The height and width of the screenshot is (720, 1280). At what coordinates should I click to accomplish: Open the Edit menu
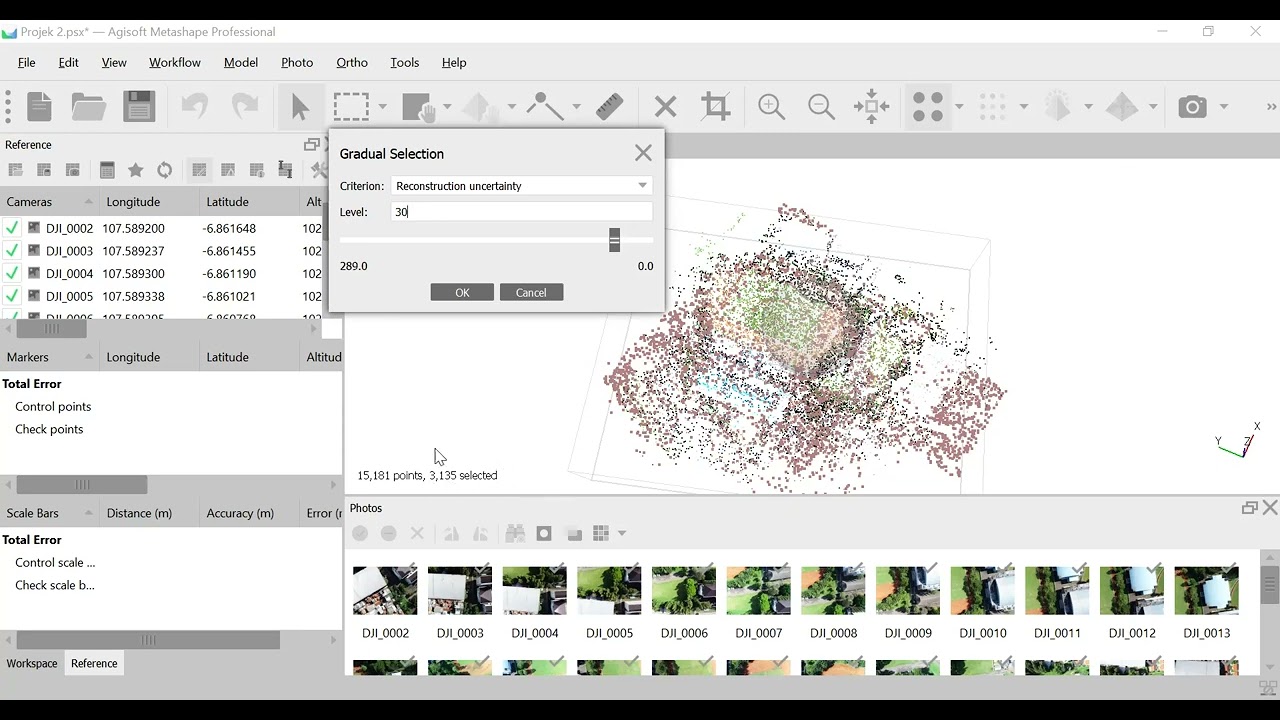68,62
